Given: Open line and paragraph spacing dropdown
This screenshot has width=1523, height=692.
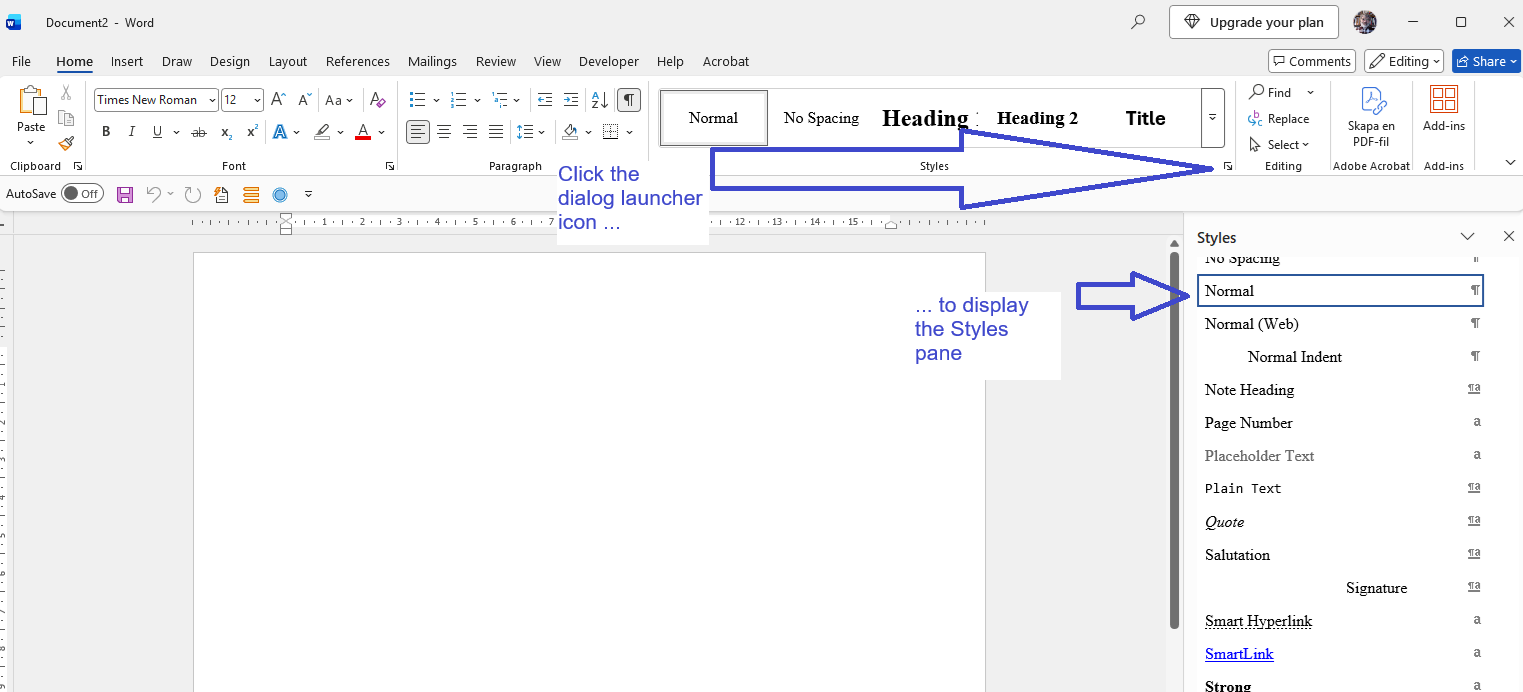Looking at the screenshot, I should pos(531,132).
